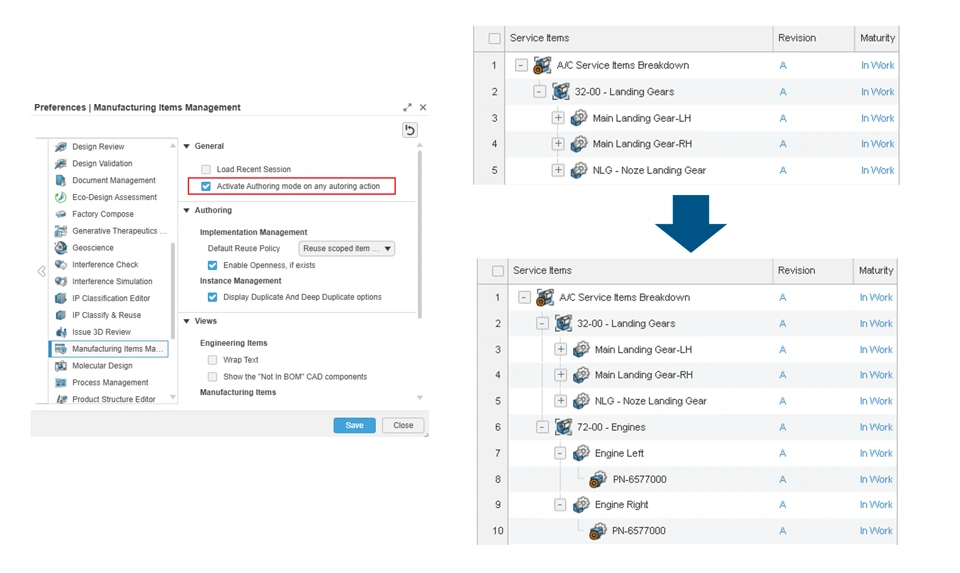Viewport: 960px width, 573px height.
Task: Enable the Load Recent Session checkbox
Action: pyautogui.click(x=206, y=169)
